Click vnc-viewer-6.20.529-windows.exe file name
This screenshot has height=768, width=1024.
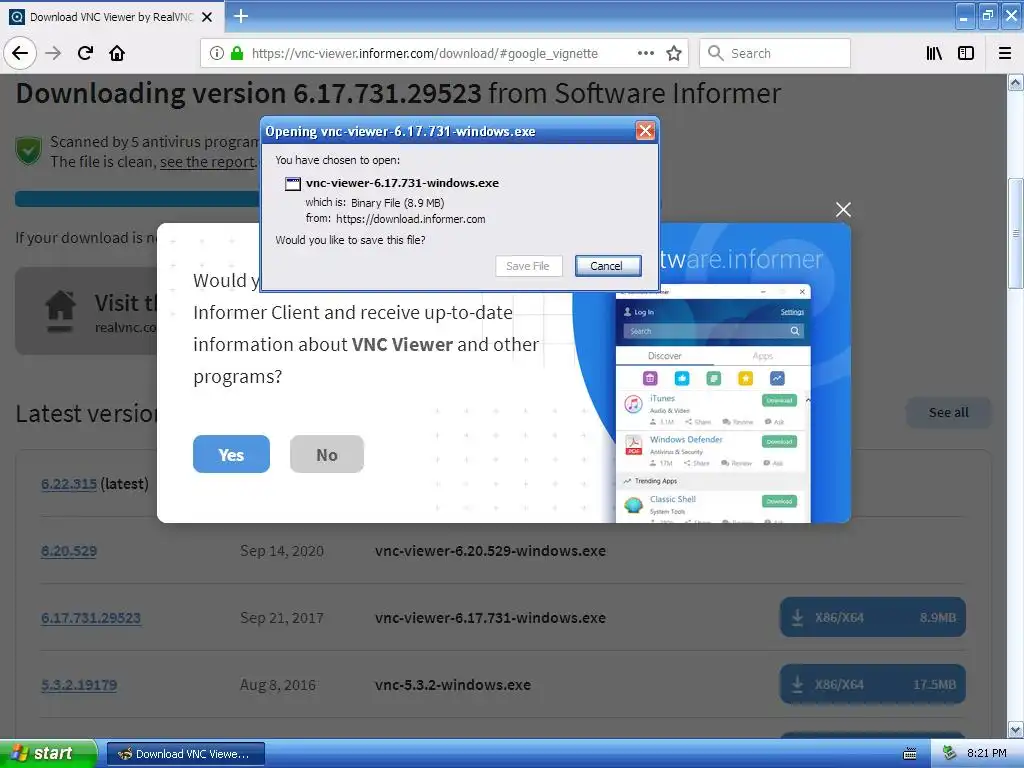(490, 551)
